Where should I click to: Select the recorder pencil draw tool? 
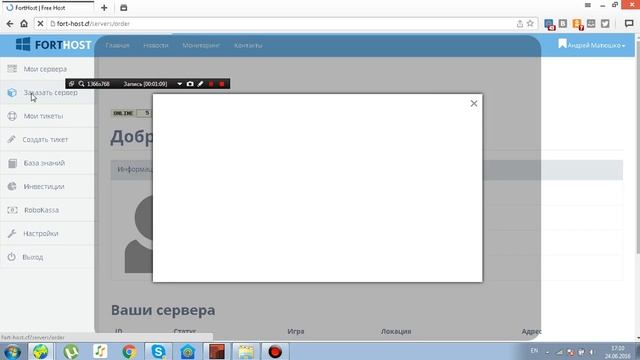coord(200,84)
